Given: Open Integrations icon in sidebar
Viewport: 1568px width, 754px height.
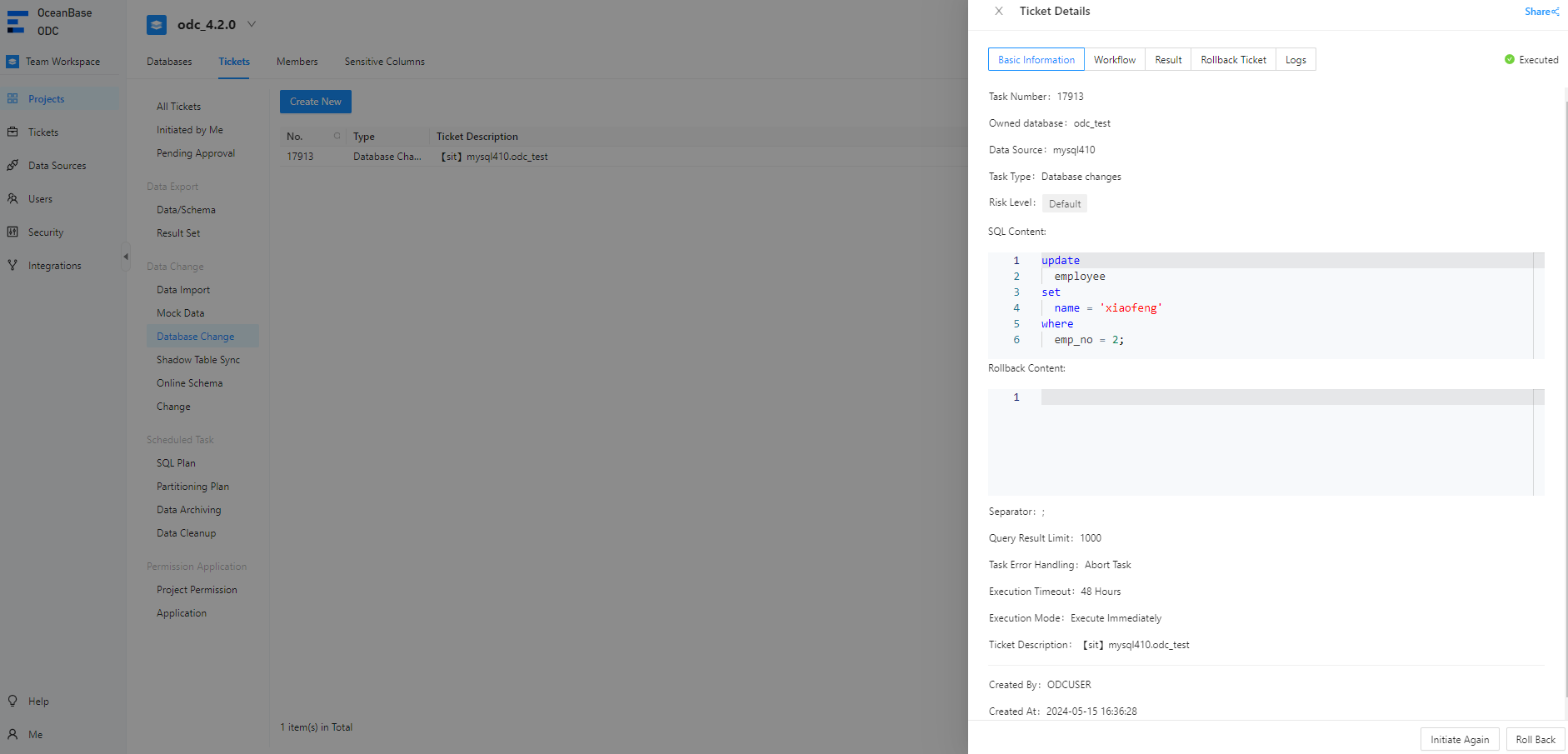Looking at the screenshot, I should 12,266.
